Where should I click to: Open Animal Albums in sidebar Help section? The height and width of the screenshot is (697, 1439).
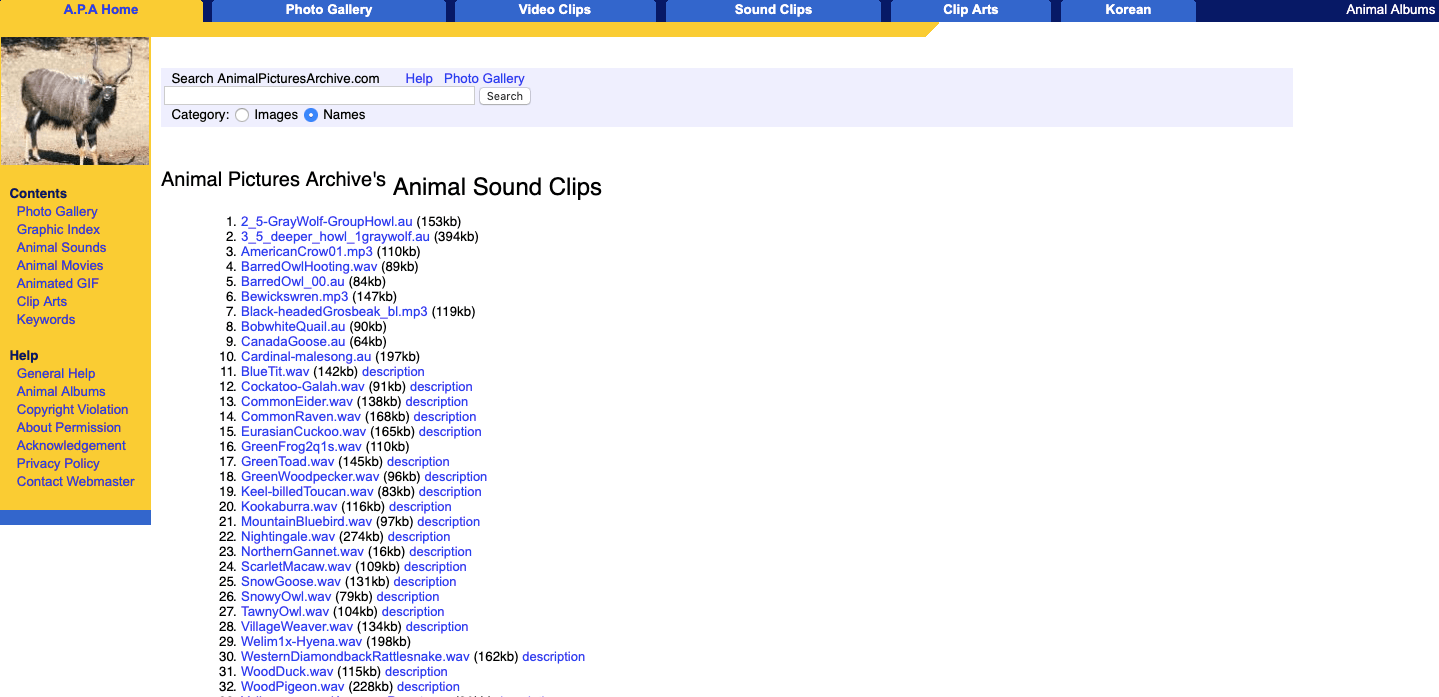point(61,392)
